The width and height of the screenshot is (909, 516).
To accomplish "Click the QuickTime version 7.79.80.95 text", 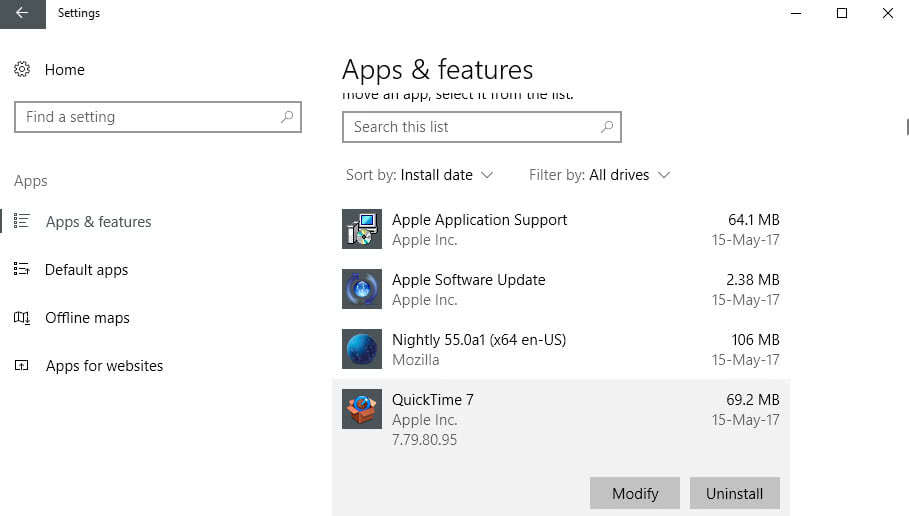I will click(424, 439).
